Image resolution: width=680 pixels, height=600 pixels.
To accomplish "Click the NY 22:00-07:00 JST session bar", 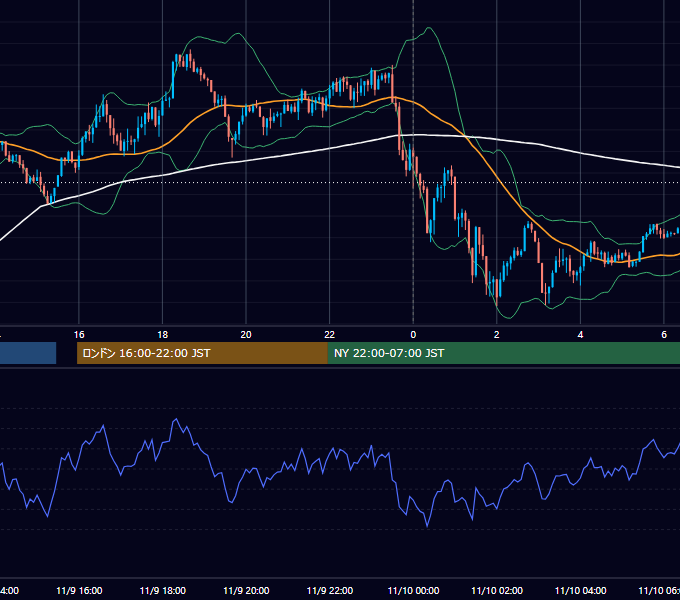I will (504, 353).
